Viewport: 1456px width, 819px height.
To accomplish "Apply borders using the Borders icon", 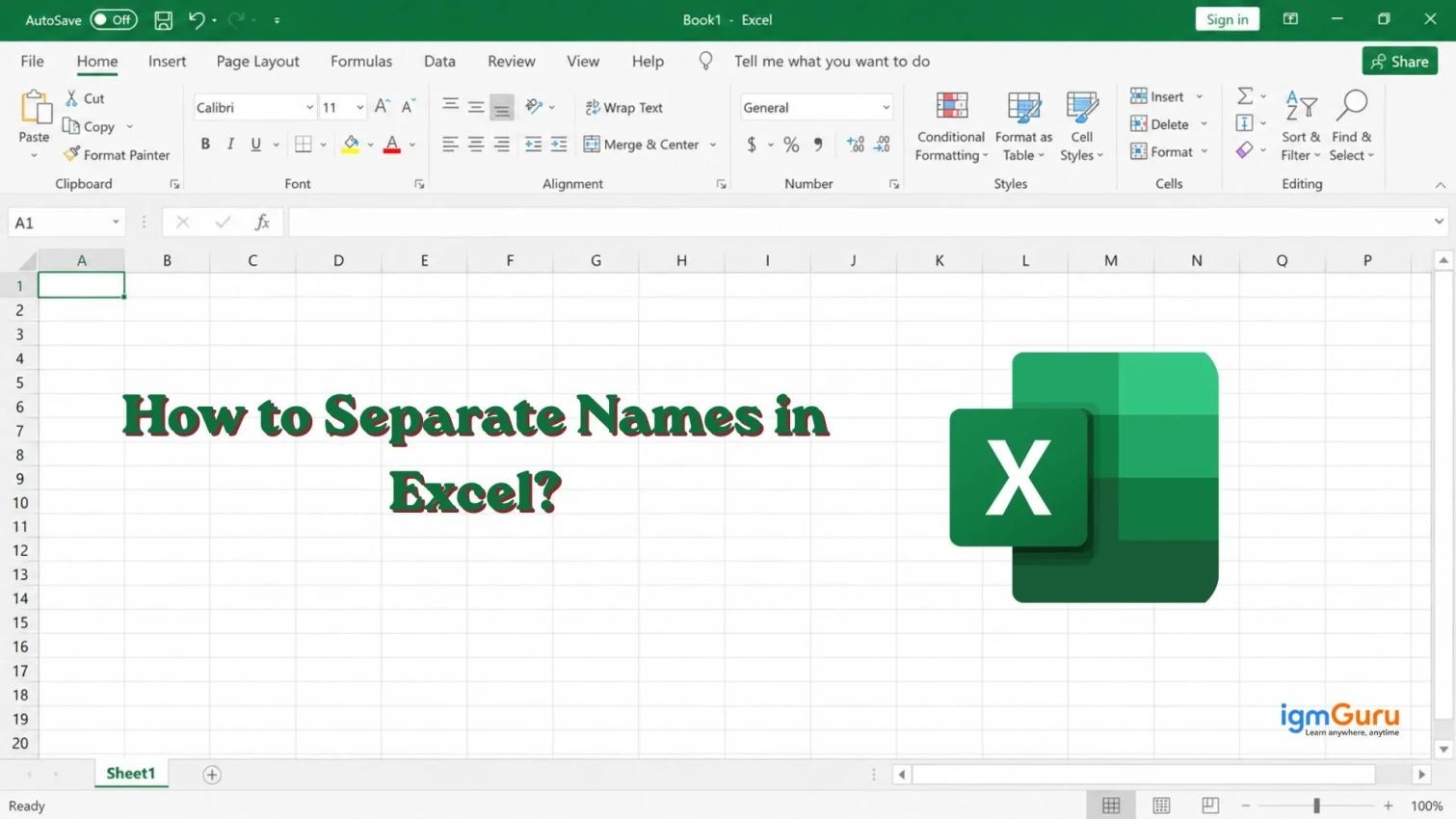I will click(x=304, y=145).
